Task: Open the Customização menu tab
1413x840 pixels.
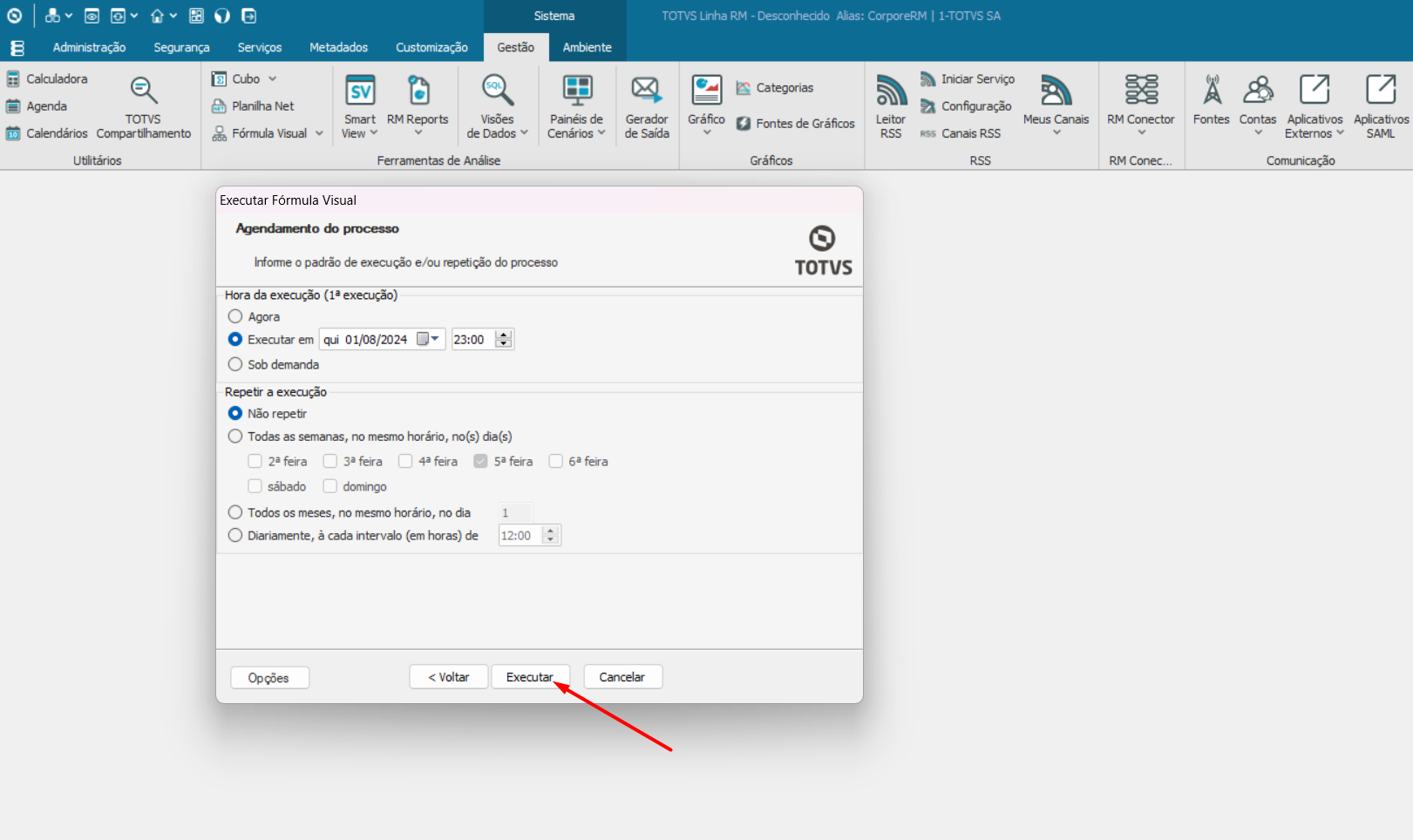Action: coord(431,48)
